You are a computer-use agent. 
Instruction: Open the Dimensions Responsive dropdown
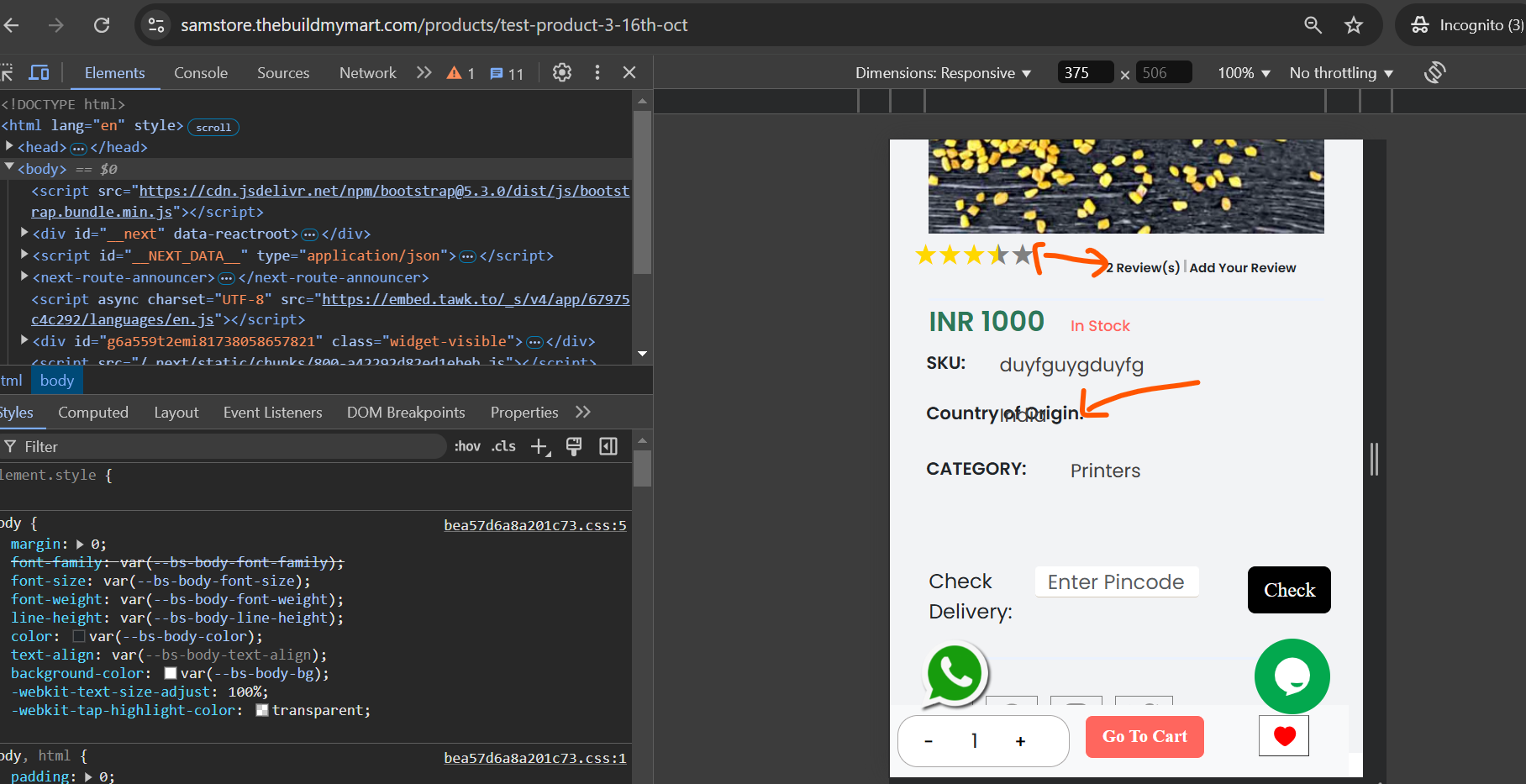point(943,73)
